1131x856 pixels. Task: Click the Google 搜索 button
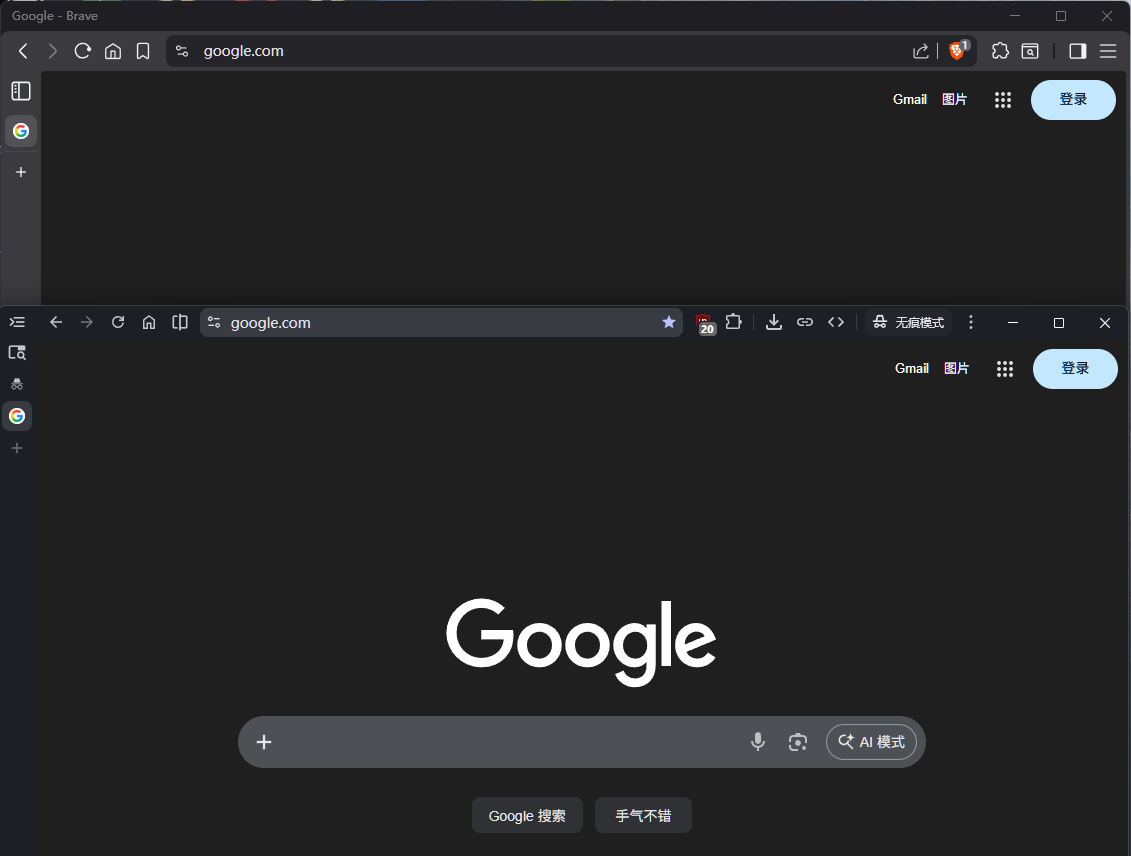click(527, 816)
